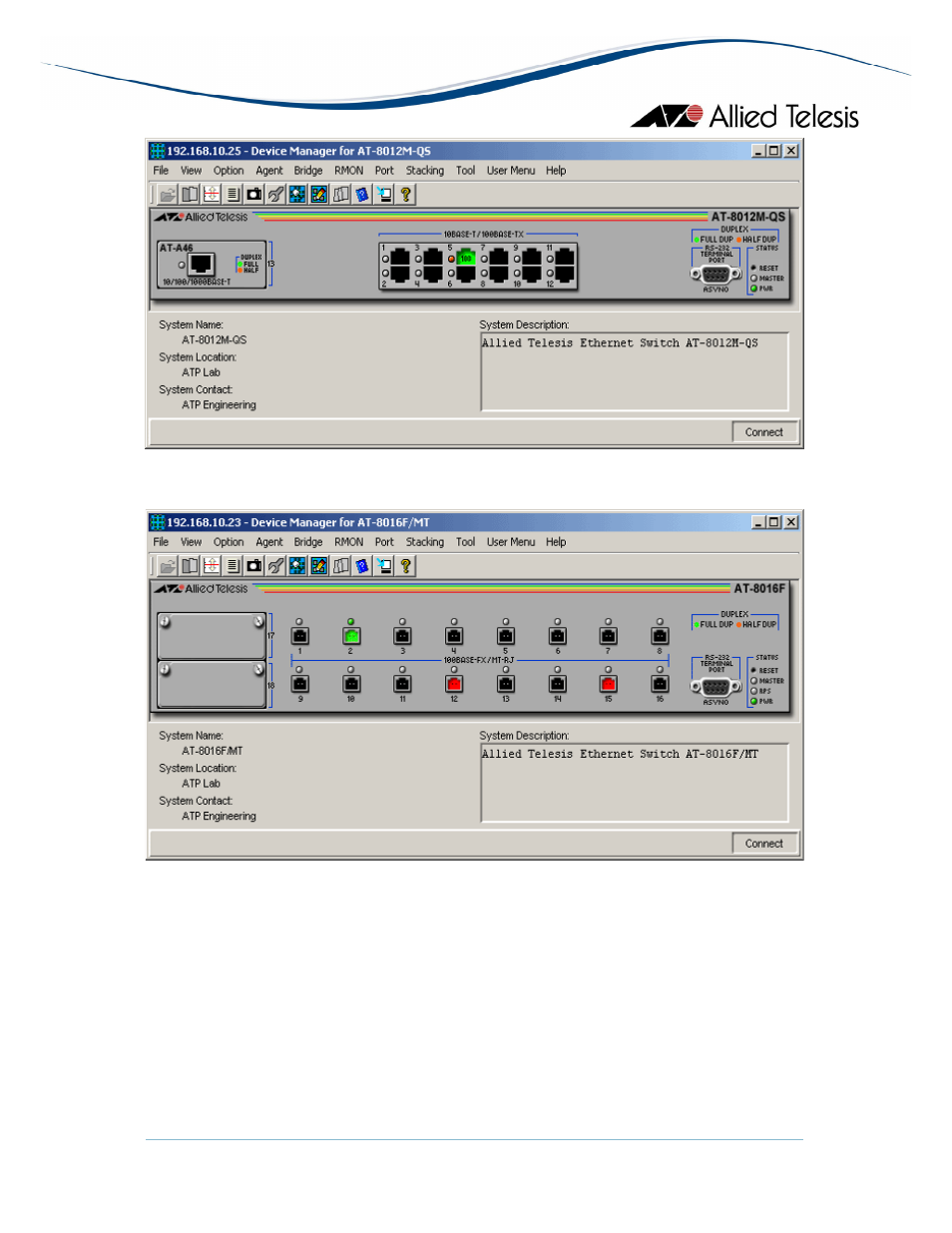This screenshot has height=1233, width=952.
Task: Open Stacking menu in AT-8012M-QS window
Action: pyautogui.click(x=425, y=171)
